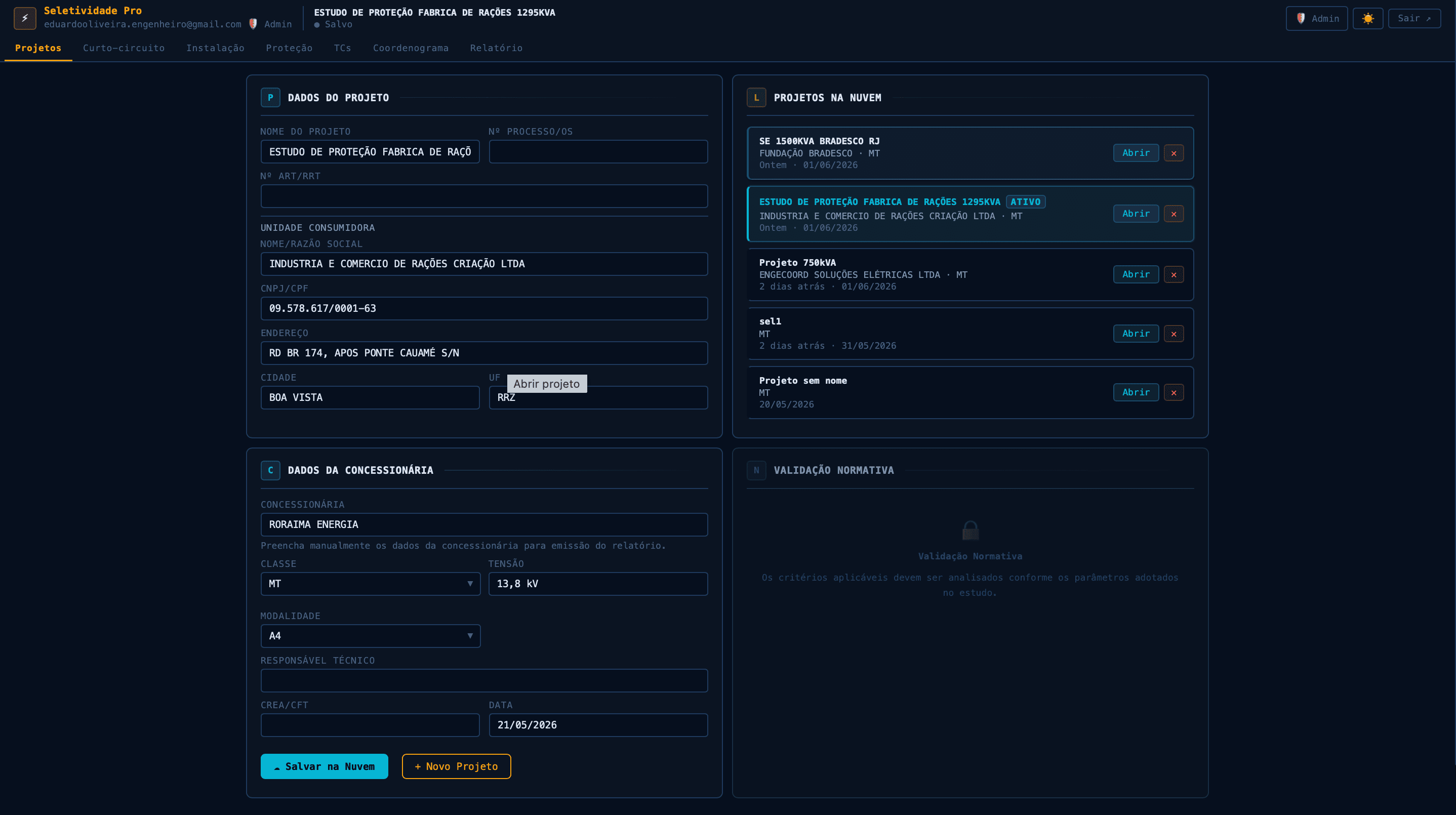Image resolution: width=1456 pixels, height=815 pixels.
Task: Go to the Relatório tab
Action: 496,48
